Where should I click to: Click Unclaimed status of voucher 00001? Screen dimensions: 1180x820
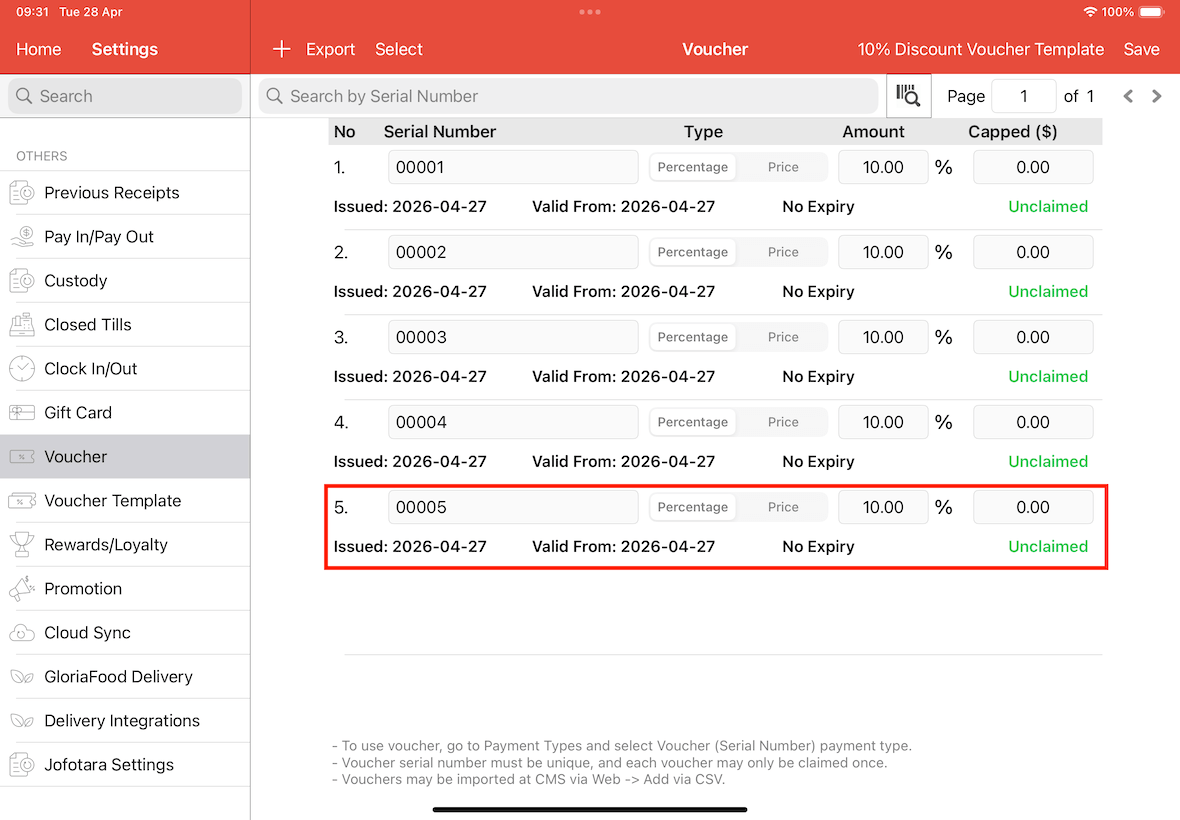[x=1048, y=206]
